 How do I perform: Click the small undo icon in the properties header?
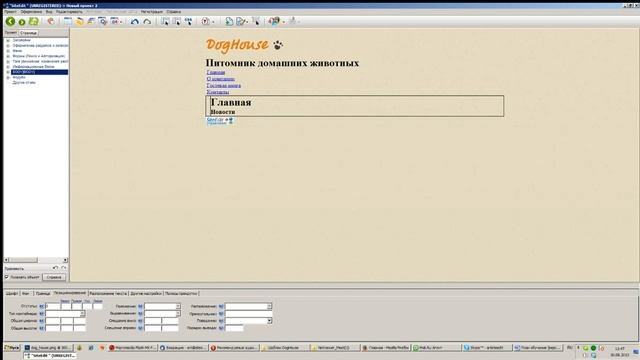[56, 268]
